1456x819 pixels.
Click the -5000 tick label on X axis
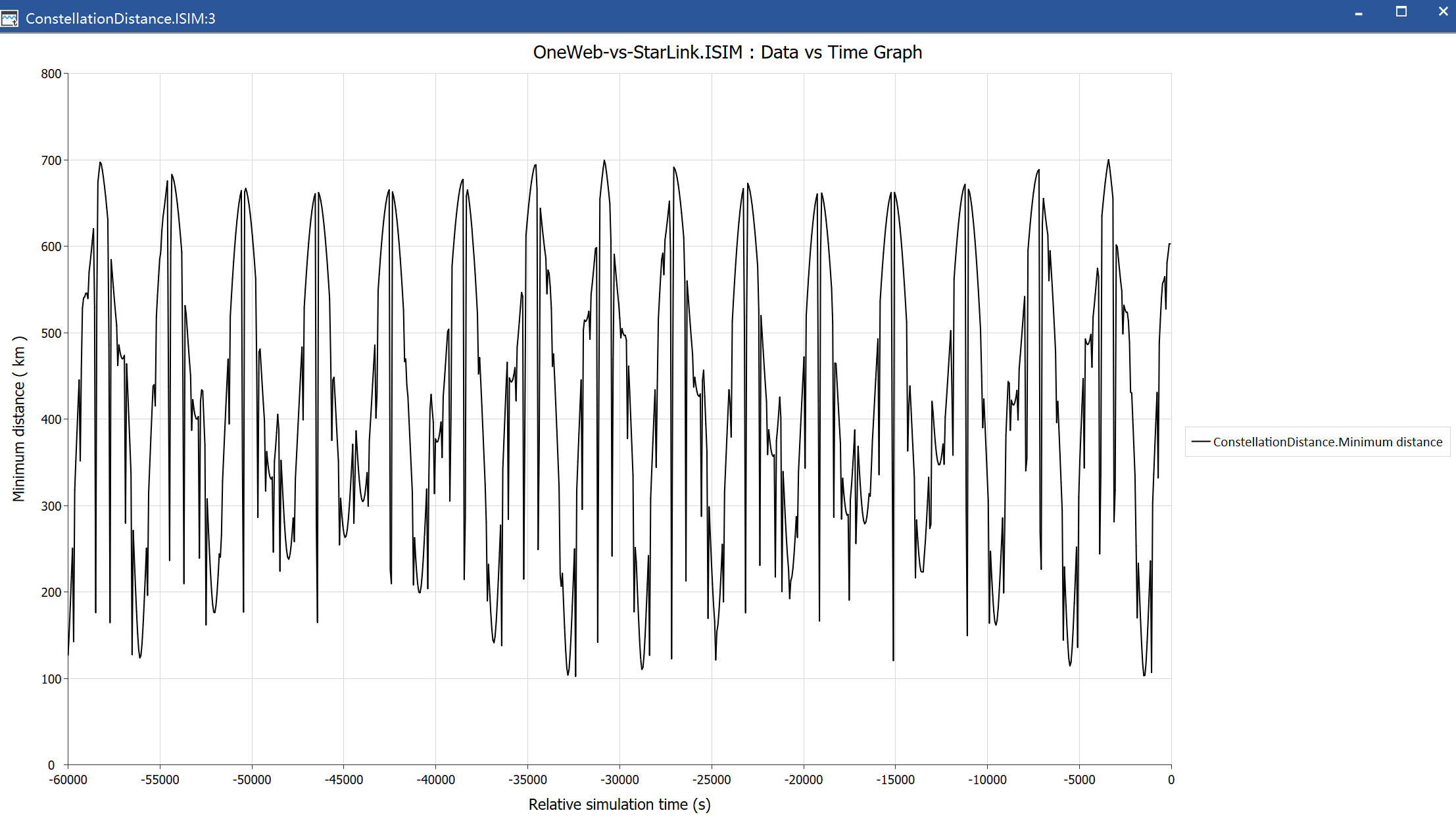tap(1079, 780)
